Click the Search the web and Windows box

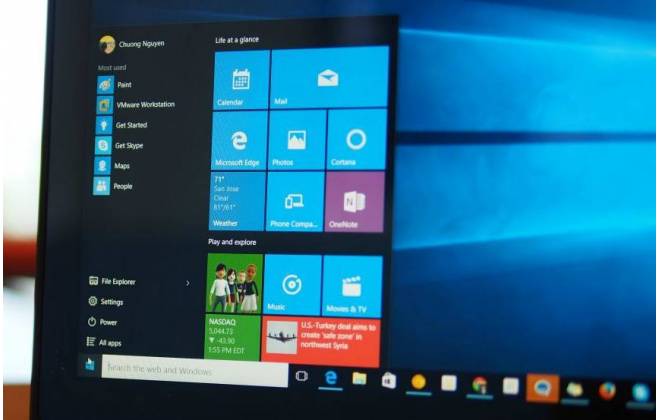coord(180,369)
